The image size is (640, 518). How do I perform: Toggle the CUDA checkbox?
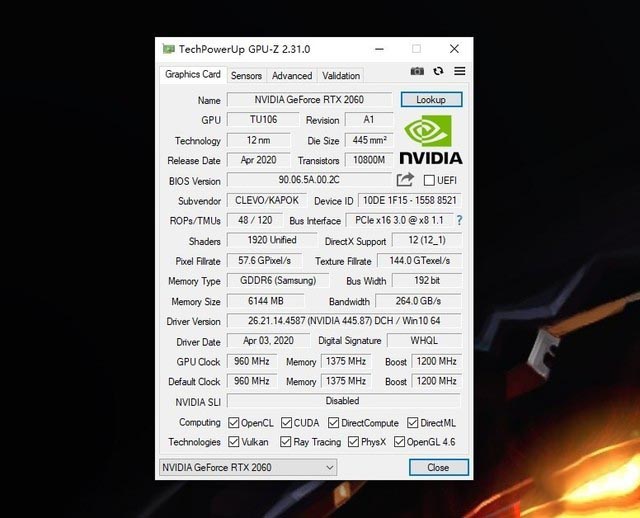[x=286, y=423]
